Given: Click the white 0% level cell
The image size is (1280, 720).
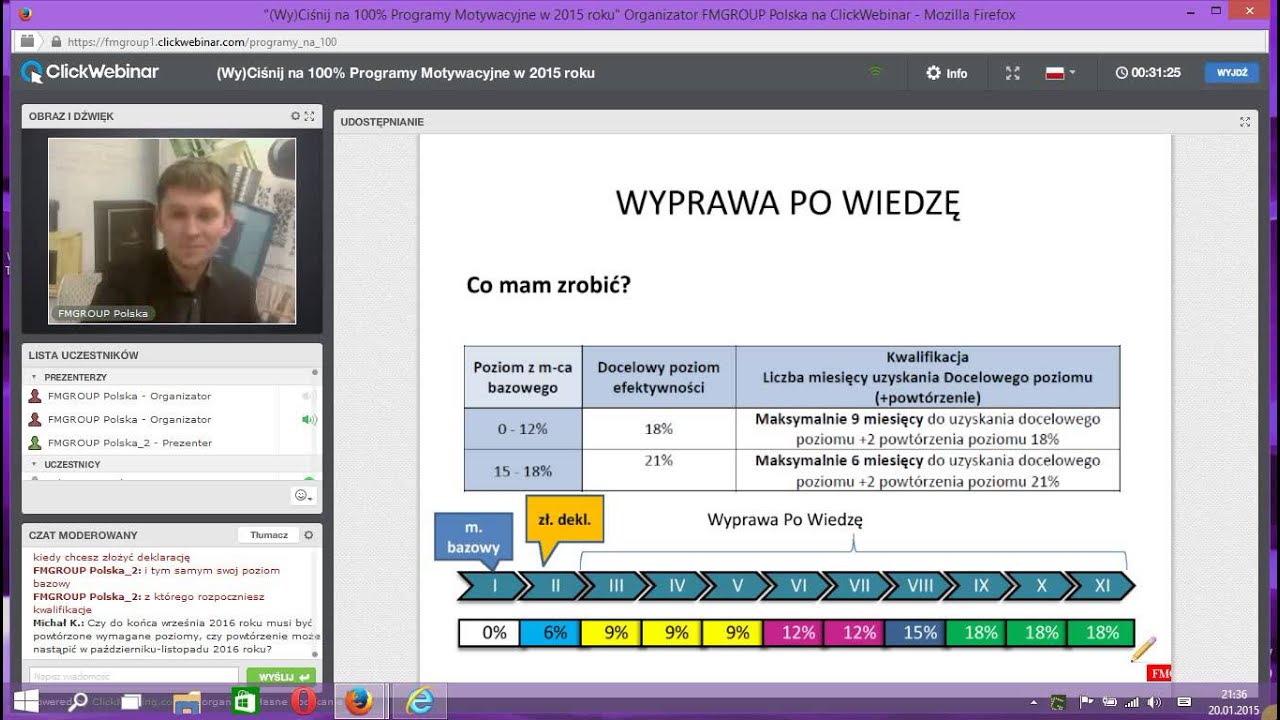Looking at the screenshot, I should [x=489, y=633].
